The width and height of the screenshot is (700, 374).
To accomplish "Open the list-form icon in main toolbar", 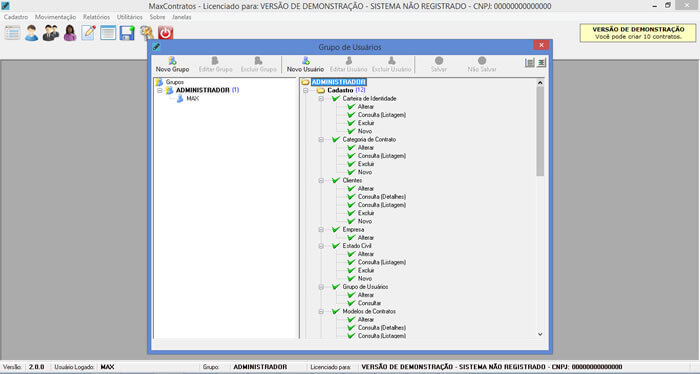I will coord(12,33).
